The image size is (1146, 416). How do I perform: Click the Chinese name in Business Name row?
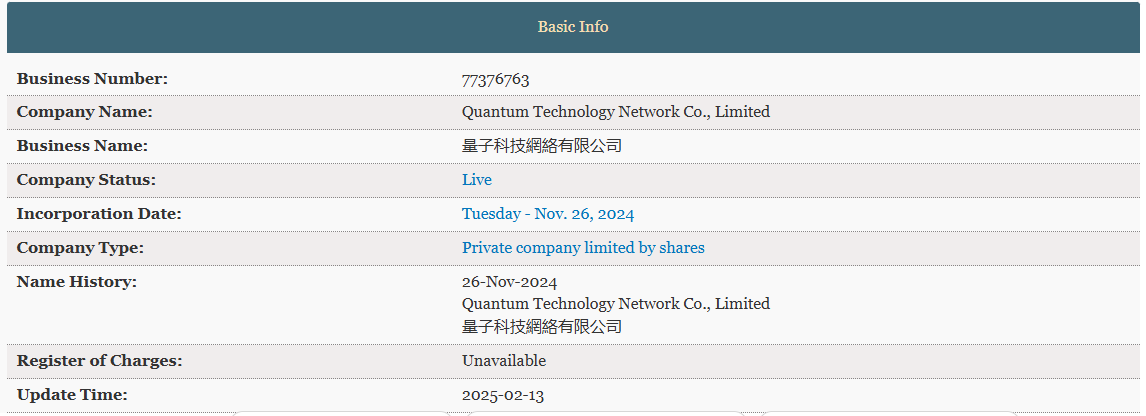click(x=541, y=146)
